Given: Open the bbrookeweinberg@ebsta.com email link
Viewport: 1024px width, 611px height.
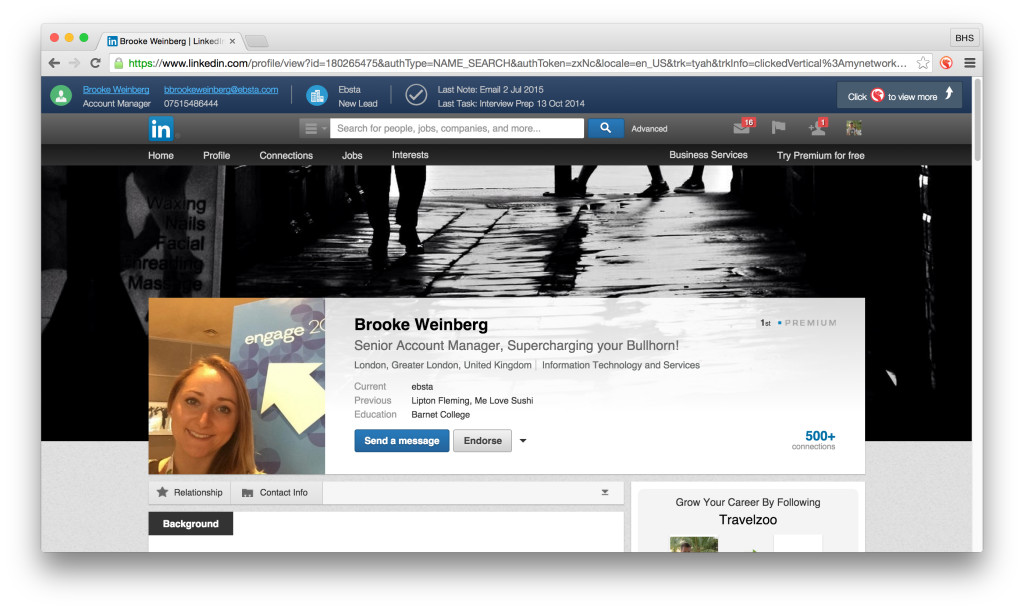Looking at the screenshot, I should click(x=221, y=89).
